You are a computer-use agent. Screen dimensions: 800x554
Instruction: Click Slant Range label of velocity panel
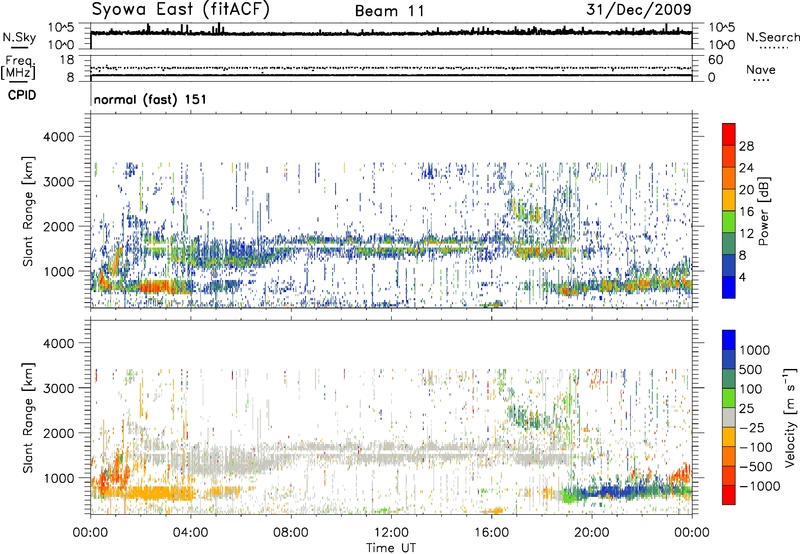point(28,418)
